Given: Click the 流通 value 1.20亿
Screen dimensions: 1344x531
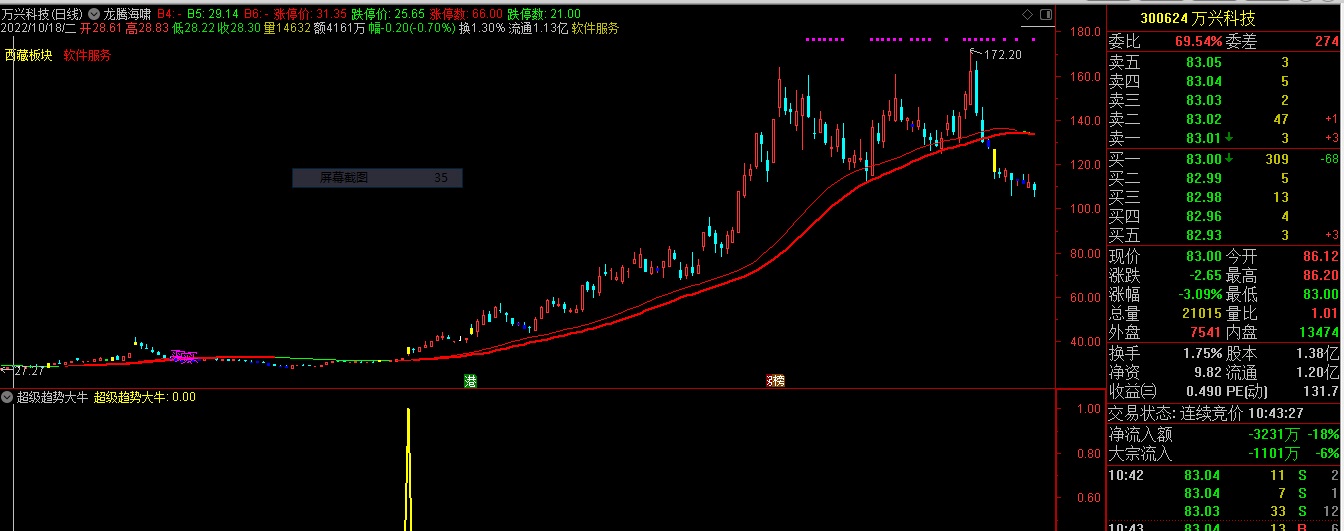Looking at the screenshot, I should (1318, 372).
